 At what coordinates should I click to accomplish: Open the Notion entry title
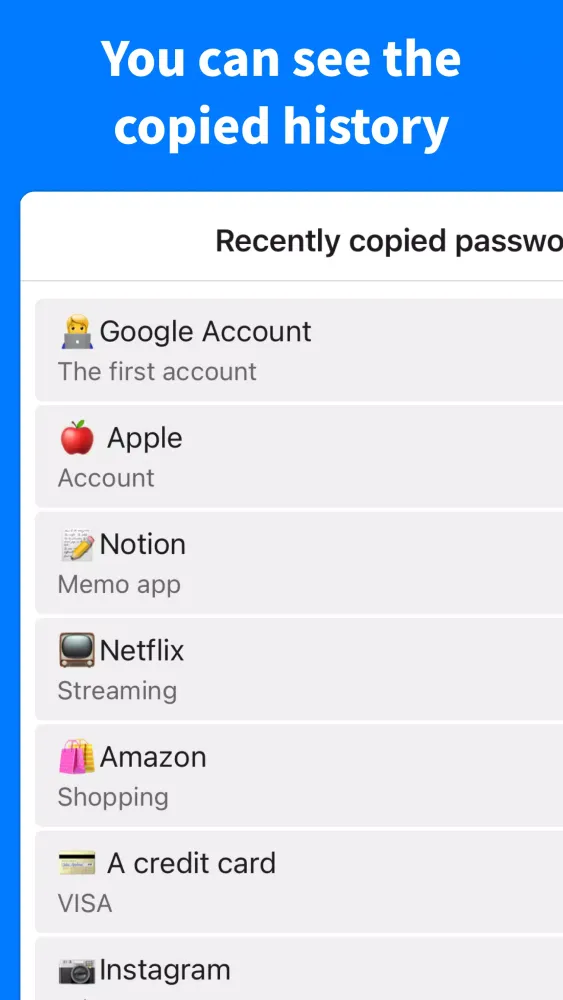[143, 545]
